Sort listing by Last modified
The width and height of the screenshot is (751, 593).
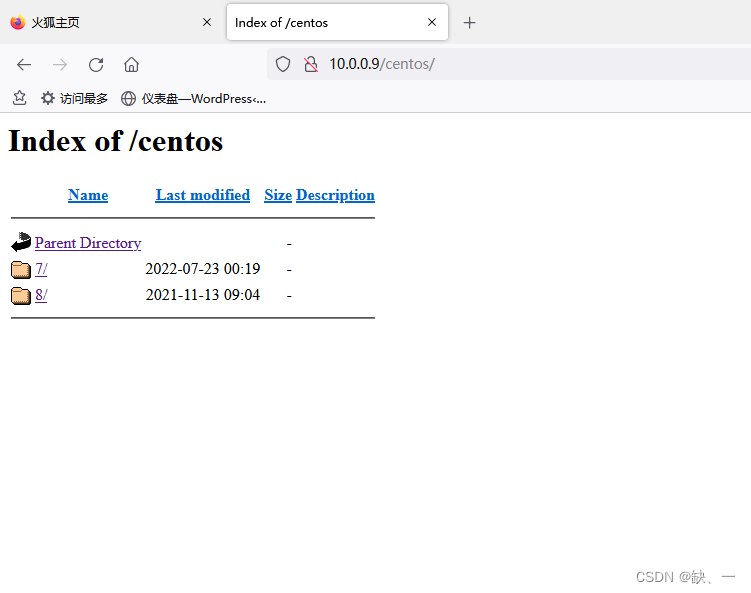(x=203, y=195)
